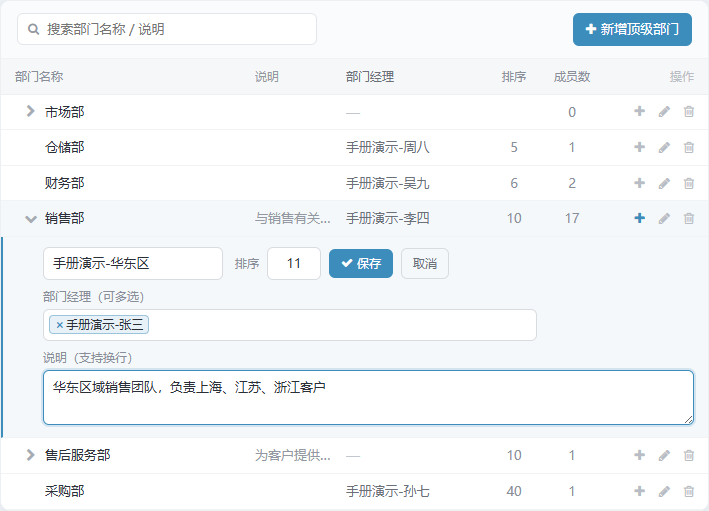Click member count 0 in 市场部 row

pyautogui.click(x=572, y=112)
